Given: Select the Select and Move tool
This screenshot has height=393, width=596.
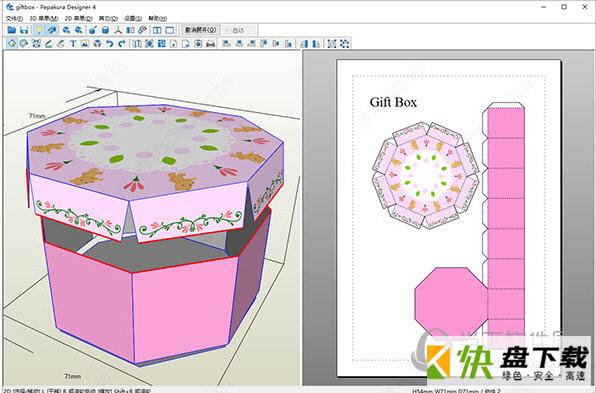Looking at the screenshot, I should pos(12,43).
